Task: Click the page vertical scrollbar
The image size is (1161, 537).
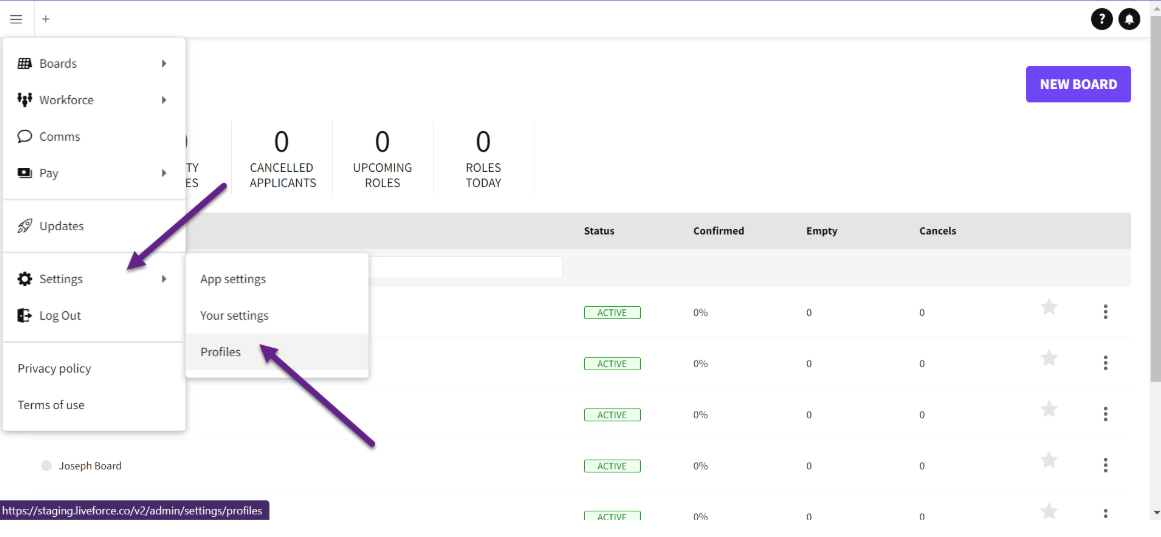Action: 1155,200
